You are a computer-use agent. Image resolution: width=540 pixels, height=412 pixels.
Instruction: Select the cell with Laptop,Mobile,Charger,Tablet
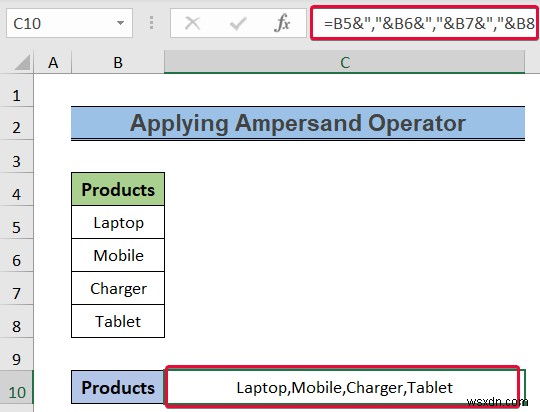345,388
